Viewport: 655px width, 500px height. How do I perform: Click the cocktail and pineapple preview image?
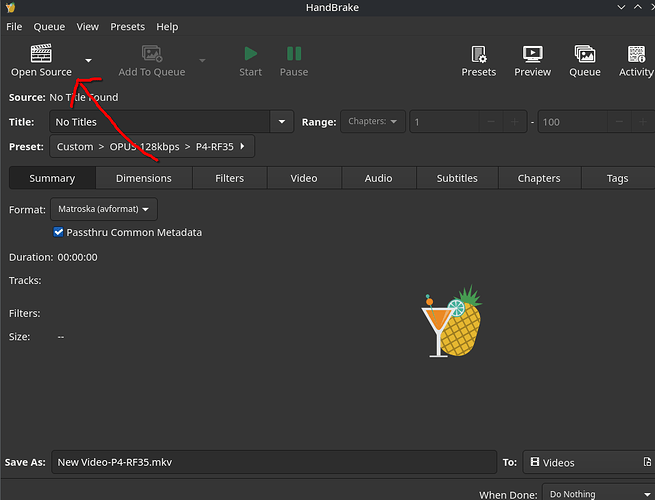click(x=452, y=321)
